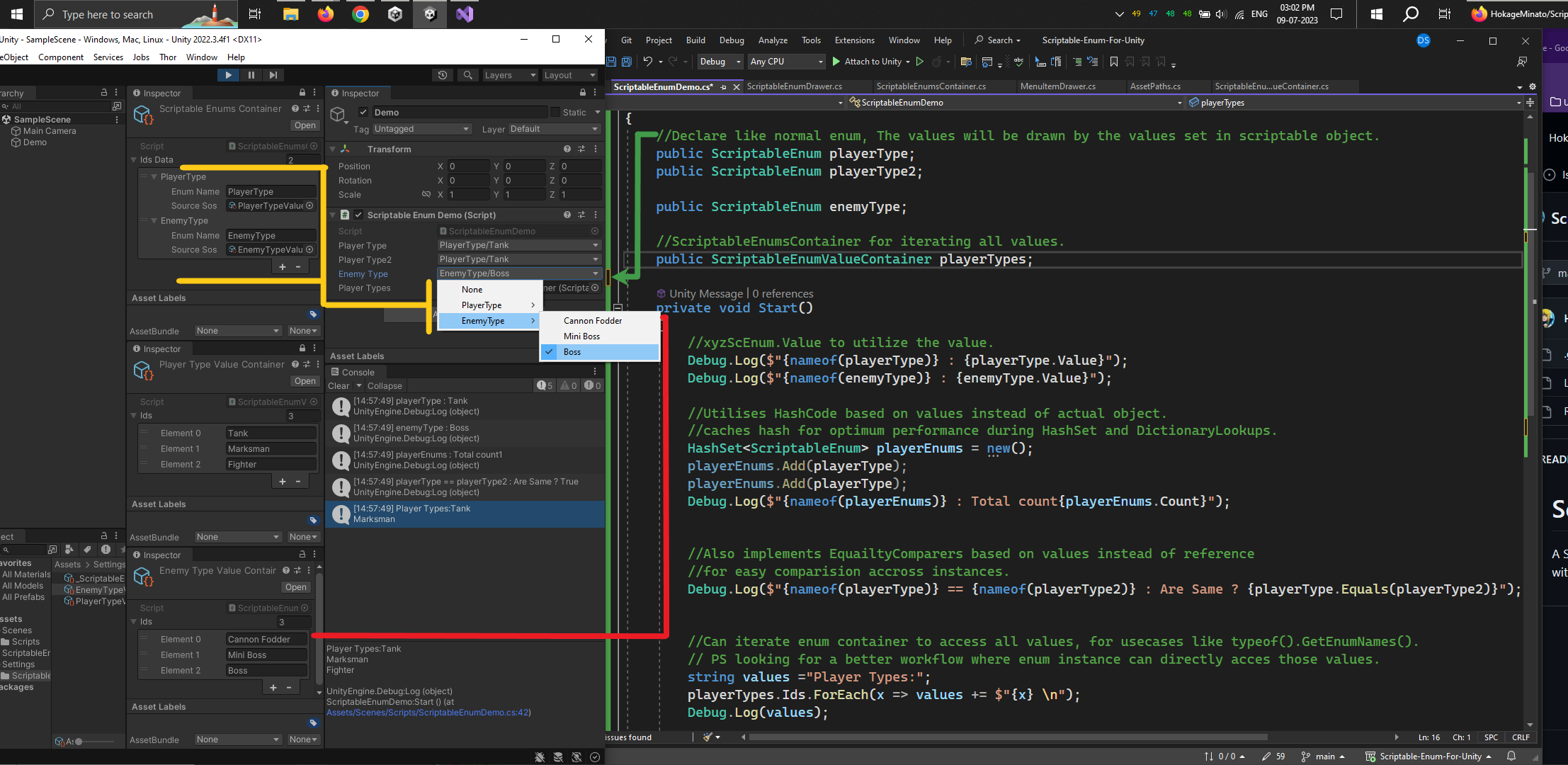Screen dimensions: 1568x765
Task: Enable the Static checkbox
Action: (x=555, y=112)
